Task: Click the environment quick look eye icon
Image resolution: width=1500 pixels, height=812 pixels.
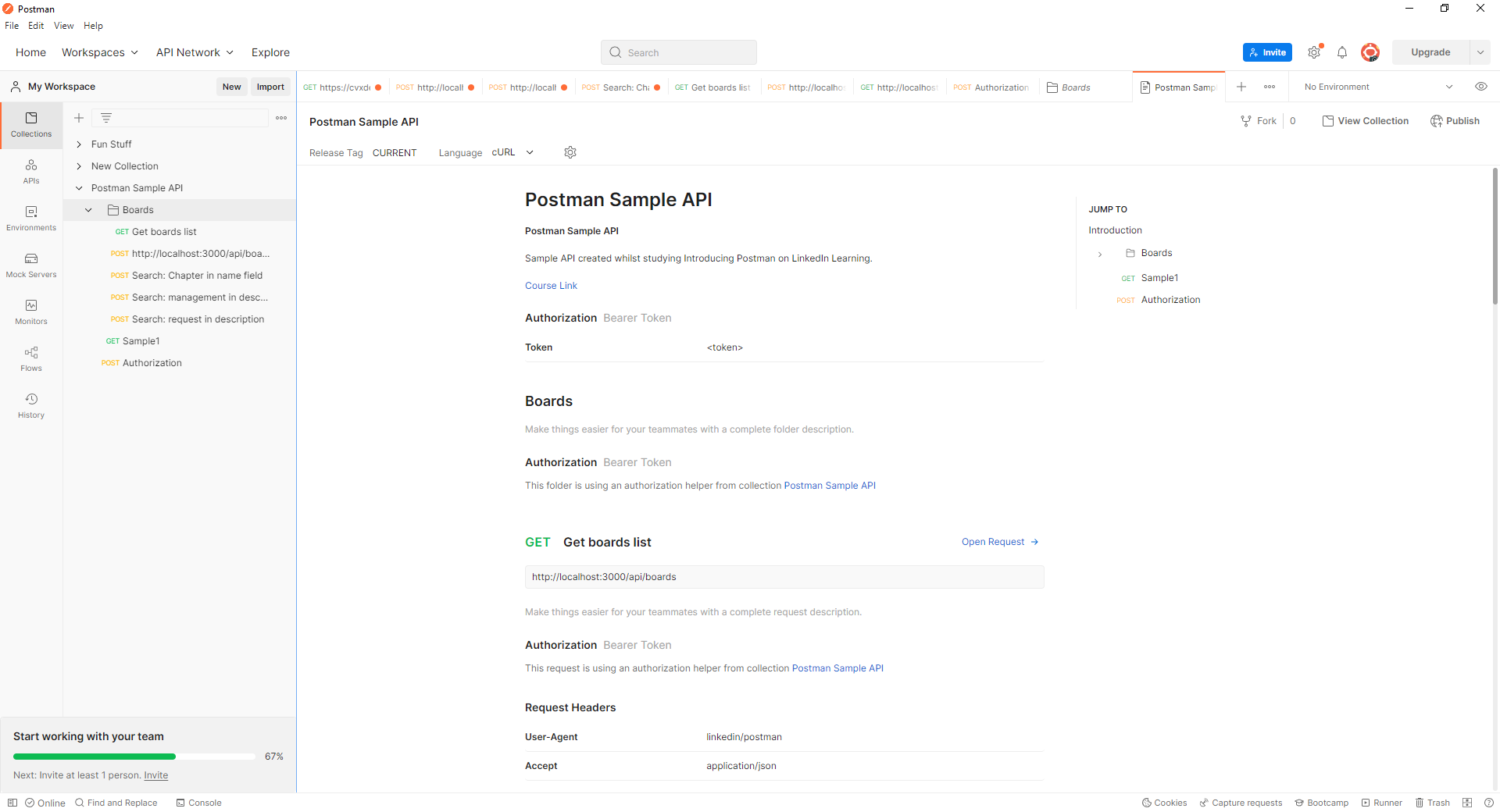Action: (x=1481, y=87)
